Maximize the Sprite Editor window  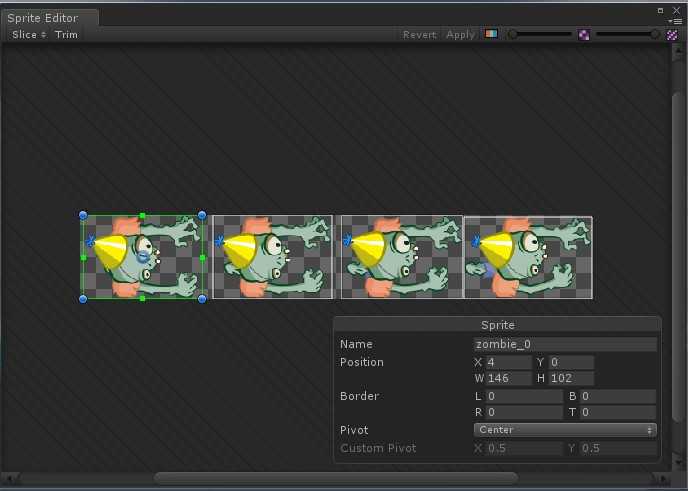(x=660, y=11)
